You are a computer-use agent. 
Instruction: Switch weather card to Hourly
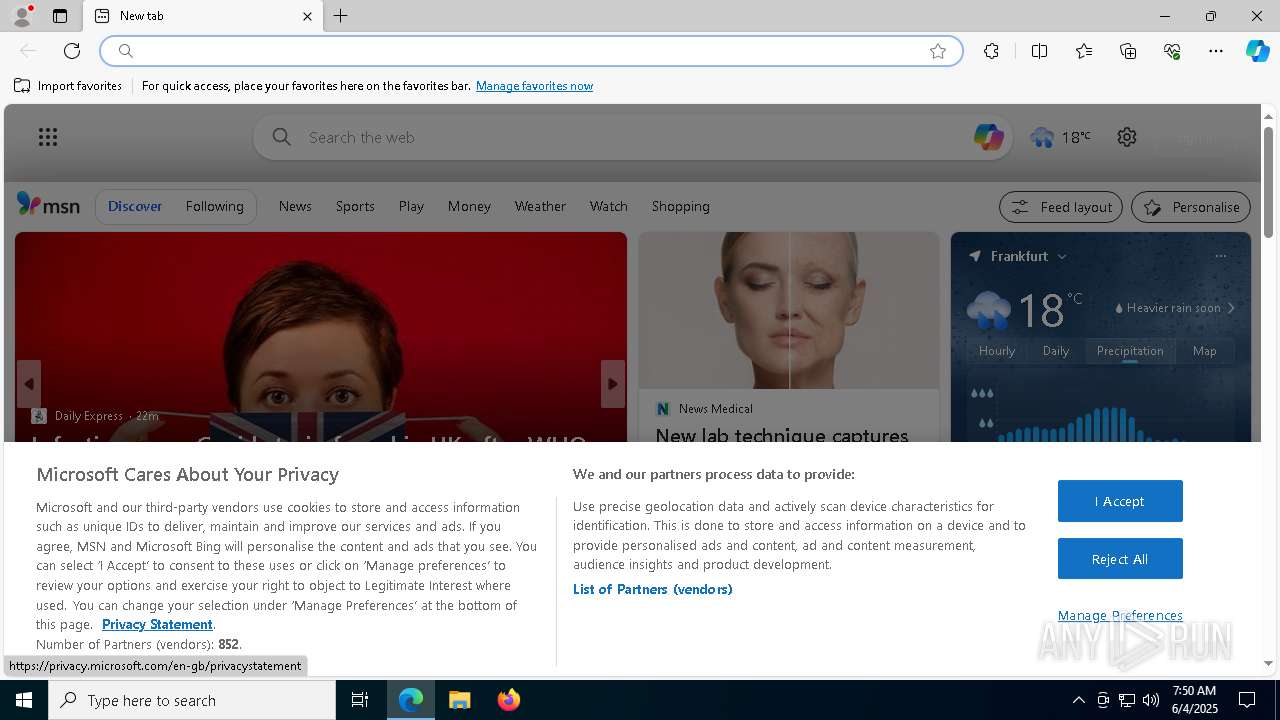(x=997, y=351)
